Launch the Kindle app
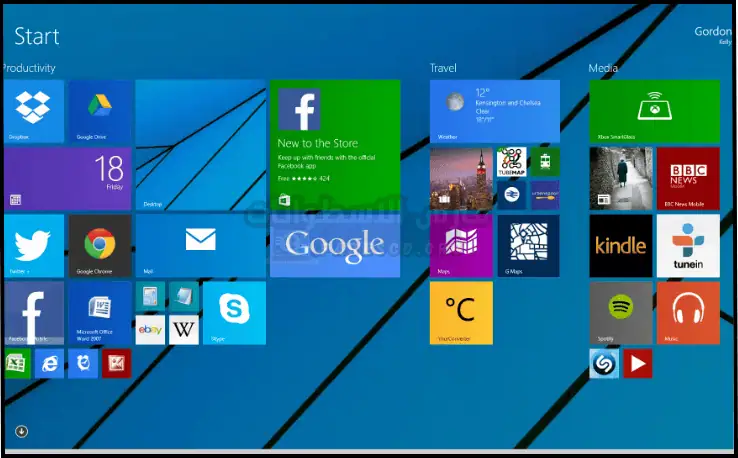Viewport: 738px width, 458px height. [620, 245]
